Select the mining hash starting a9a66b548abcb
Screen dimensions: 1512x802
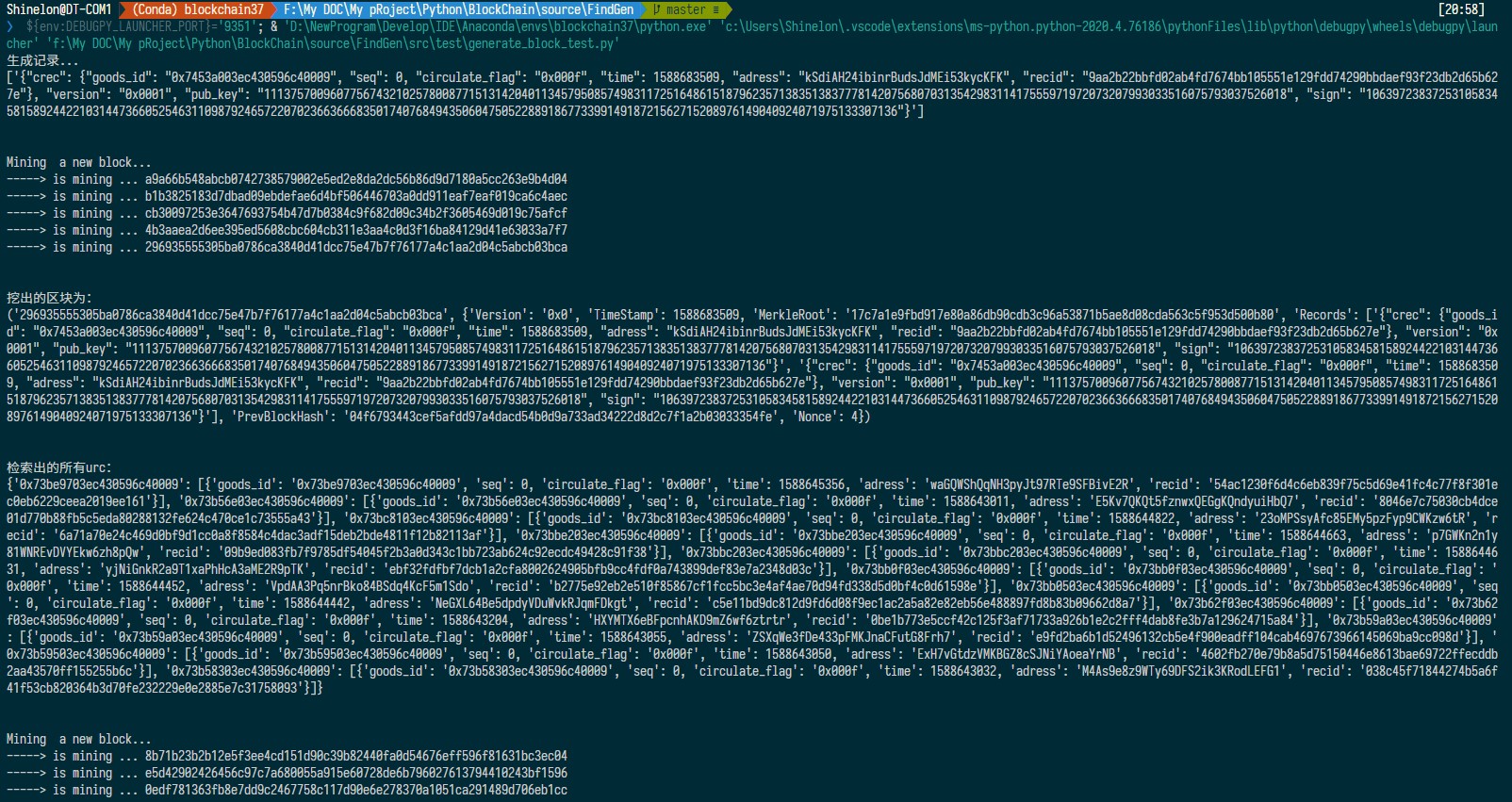(x=356, y=179)
